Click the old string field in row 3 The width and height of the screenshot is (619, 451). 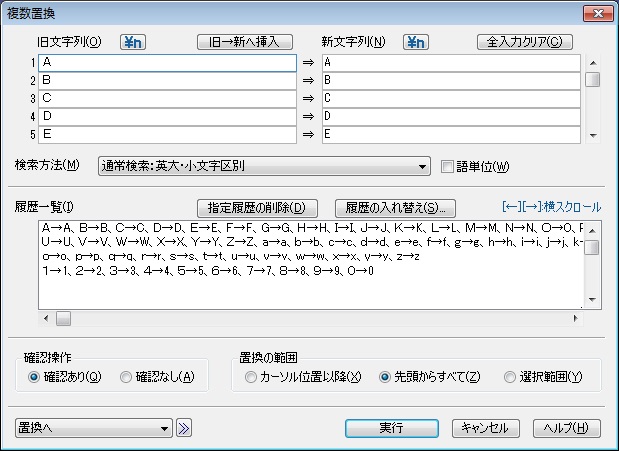coord(167,99)
